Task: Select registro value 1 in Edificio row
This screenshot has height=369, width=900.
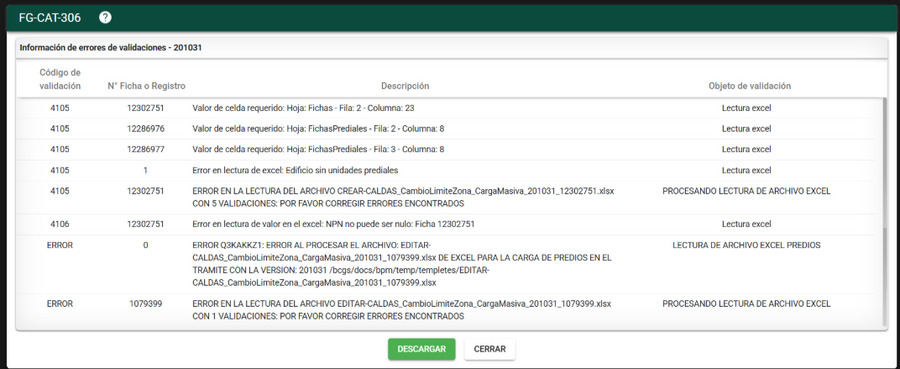Action: click(x=146, y=170)
